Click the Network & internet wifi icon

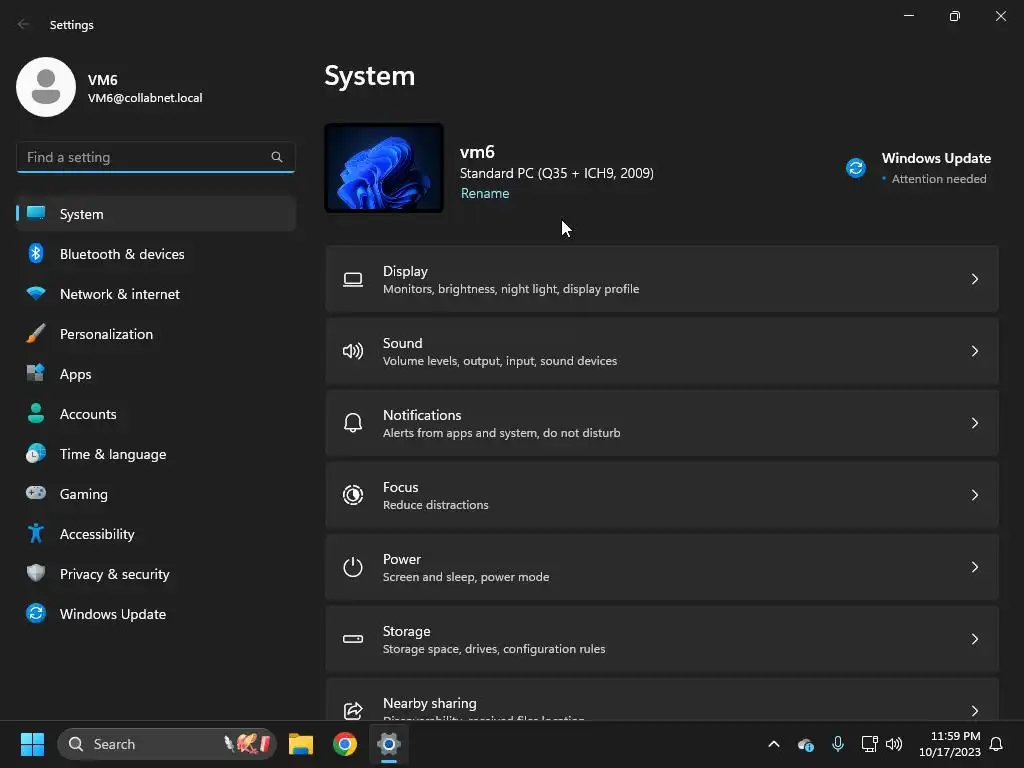pyautogui.click(x=36, y=293)
